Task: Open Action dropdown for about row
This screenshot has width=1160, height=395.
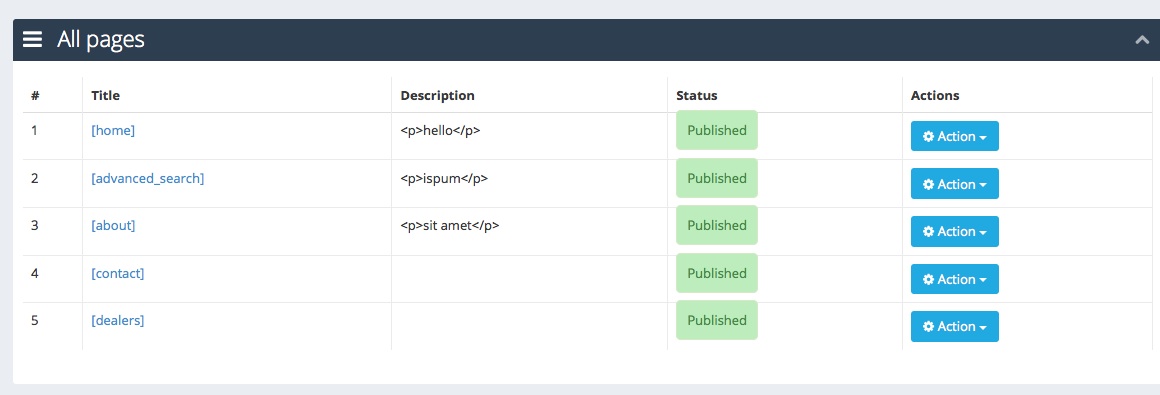Action: coord(954,232)
